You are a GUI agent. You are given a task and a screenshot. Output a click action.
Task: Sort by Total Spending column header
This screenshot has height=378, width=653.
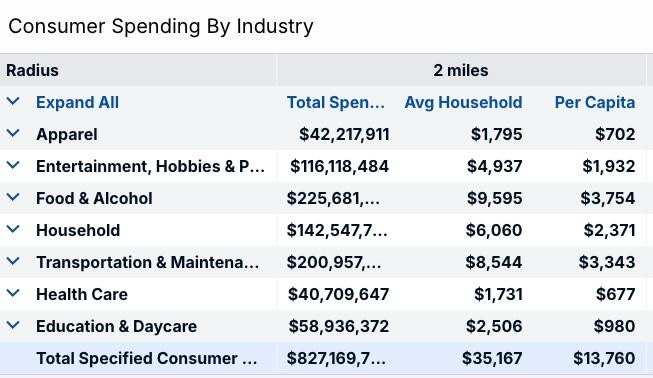tap(336, 102)
